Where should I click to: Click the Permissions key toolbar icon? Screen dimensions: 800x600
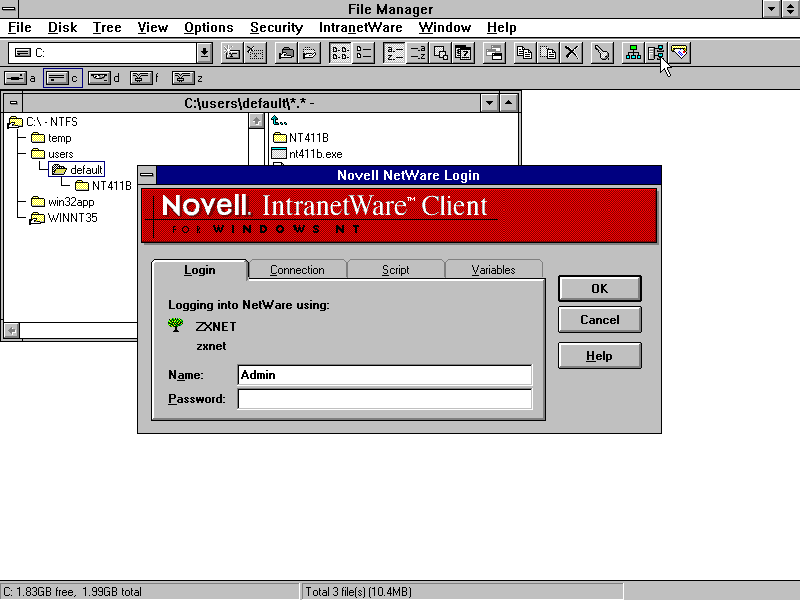coord(602,53)
